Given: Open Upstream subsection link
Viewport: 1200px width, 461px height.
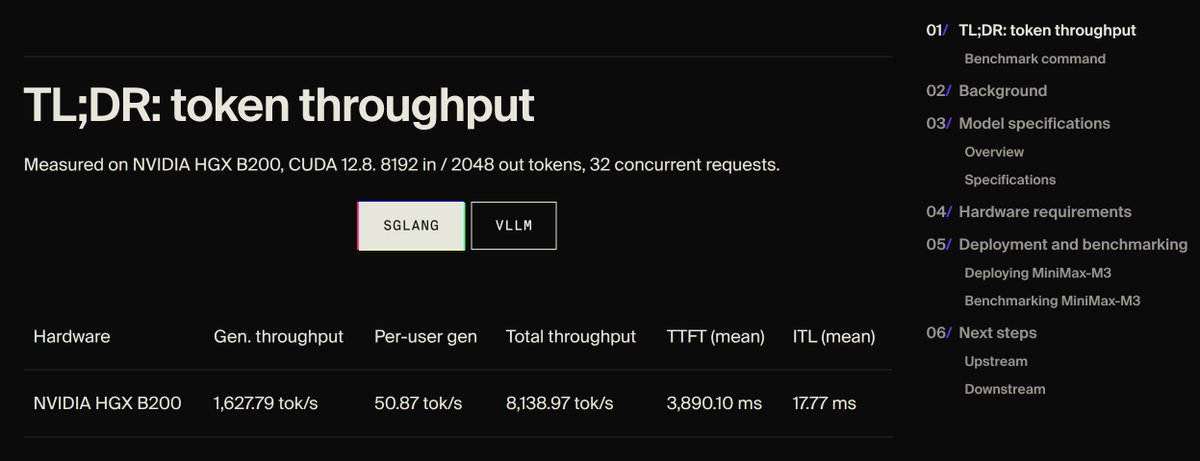Looking at the screenshot, I should coord(996,361).
